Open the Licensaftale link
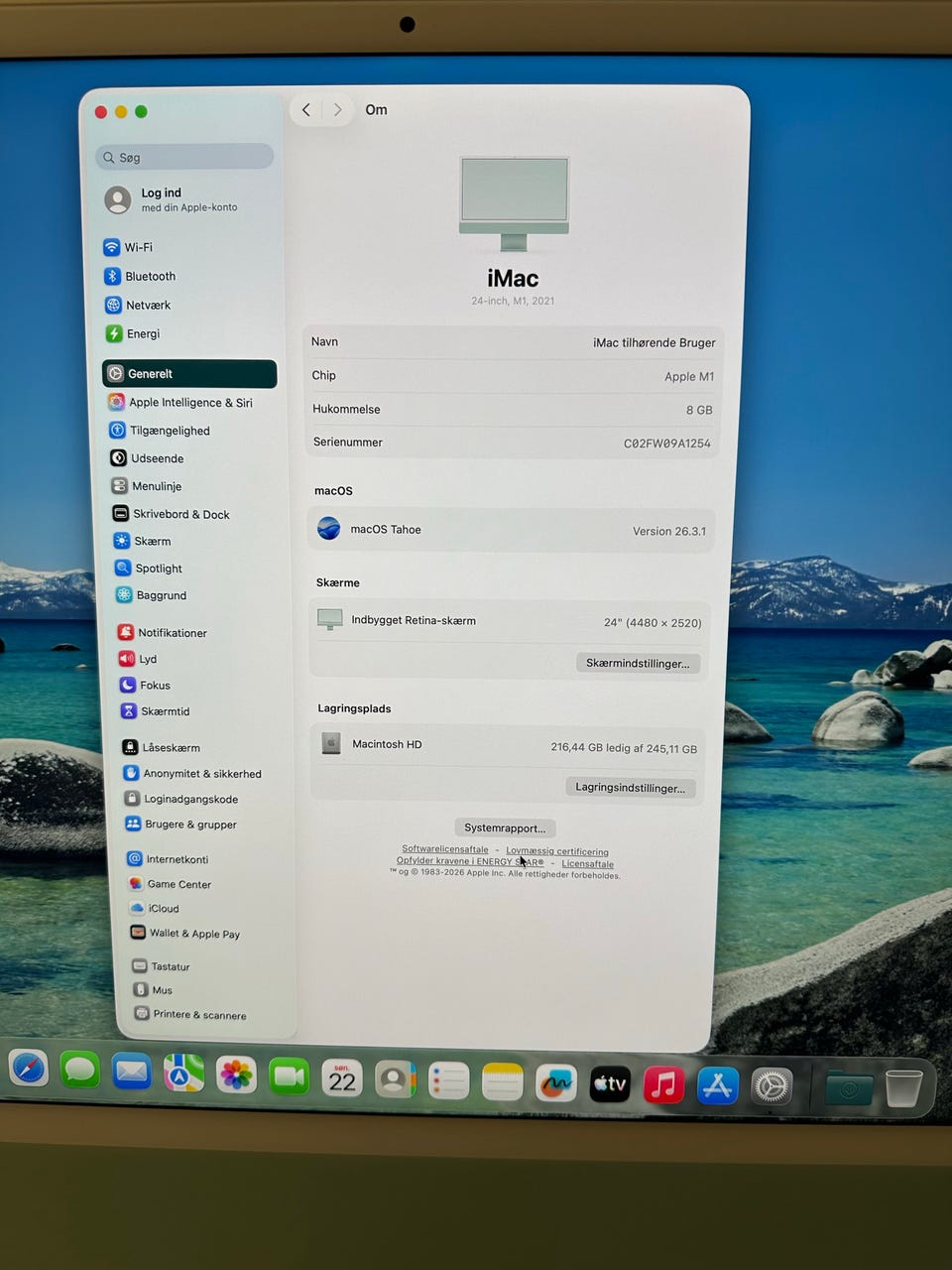Image resolution: width=952 pixels, height=1270 pixels. pos(588,863)
